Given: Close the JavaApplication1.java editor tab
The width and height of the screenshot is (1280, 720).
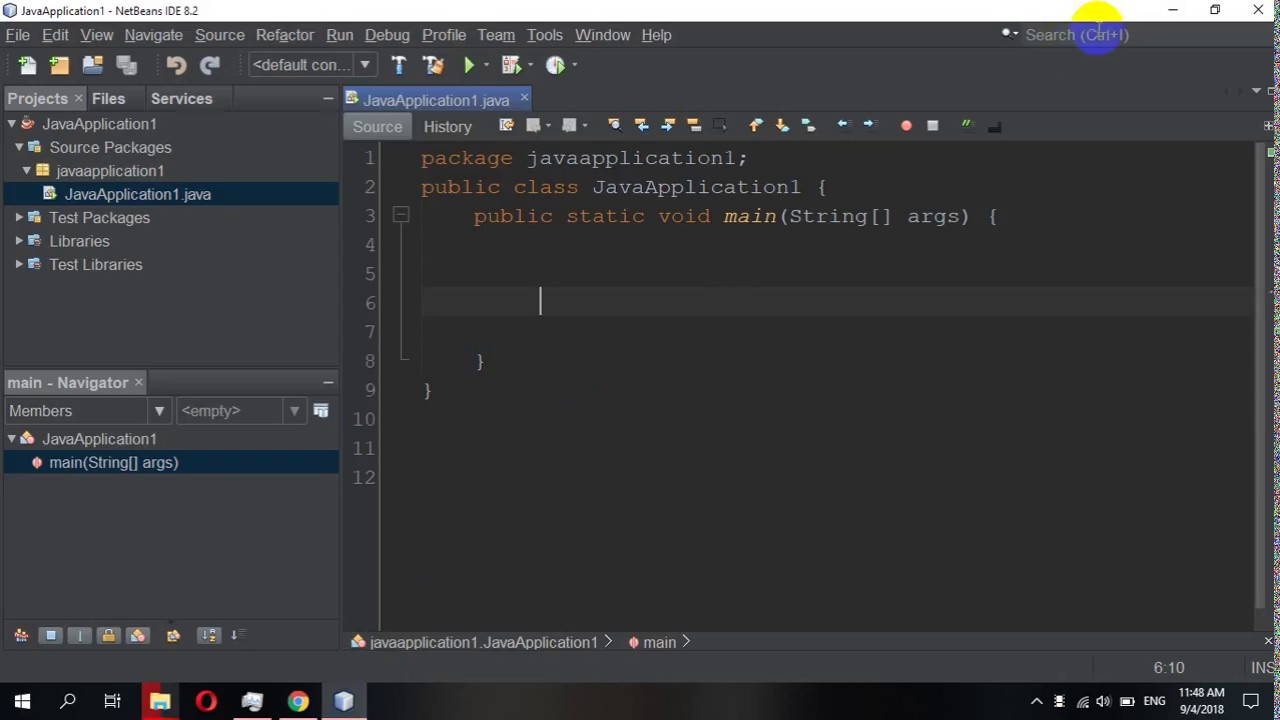Looking at the screenshot, I should click(x=524, y=98).
